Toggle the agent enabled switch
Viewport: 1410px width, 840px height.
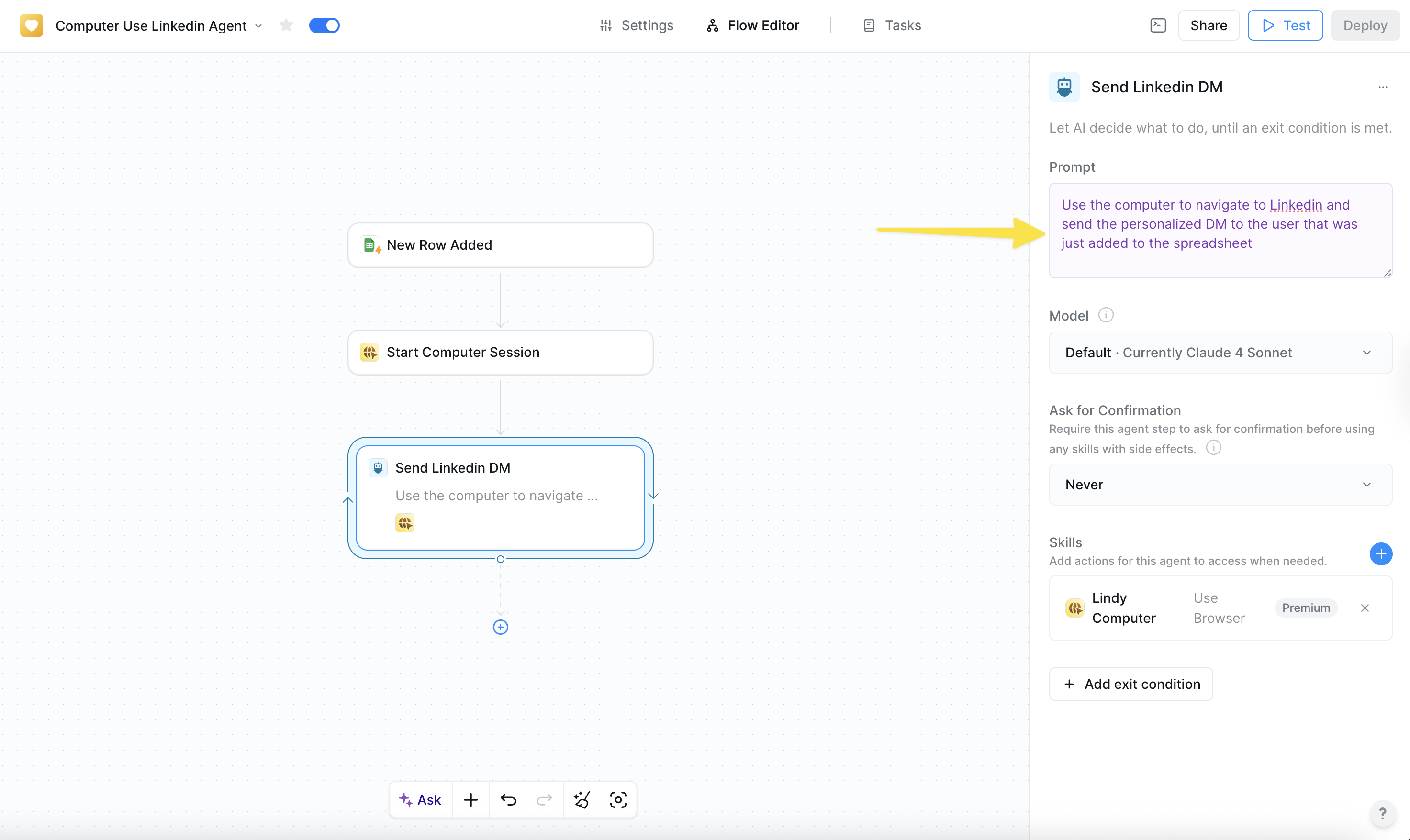[324, 25]
